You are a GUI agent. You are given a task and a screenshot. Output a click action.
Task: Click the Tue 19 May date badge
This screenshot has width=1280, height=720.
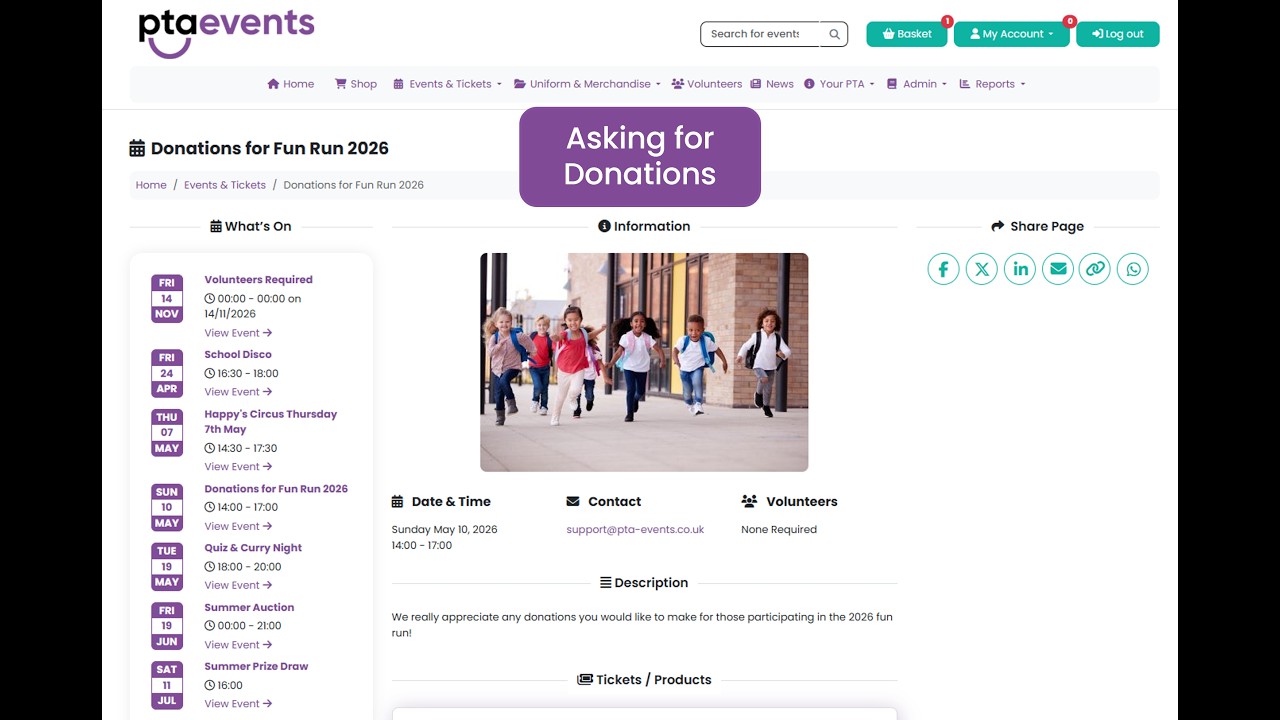(166, 566)
